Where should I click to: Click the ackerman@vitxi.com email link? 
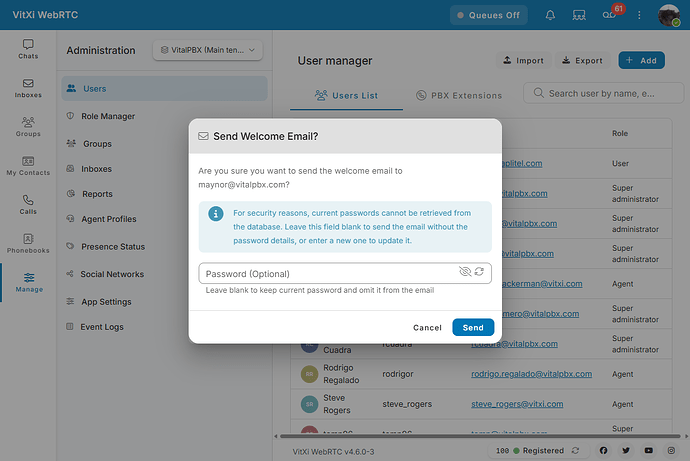542,284
